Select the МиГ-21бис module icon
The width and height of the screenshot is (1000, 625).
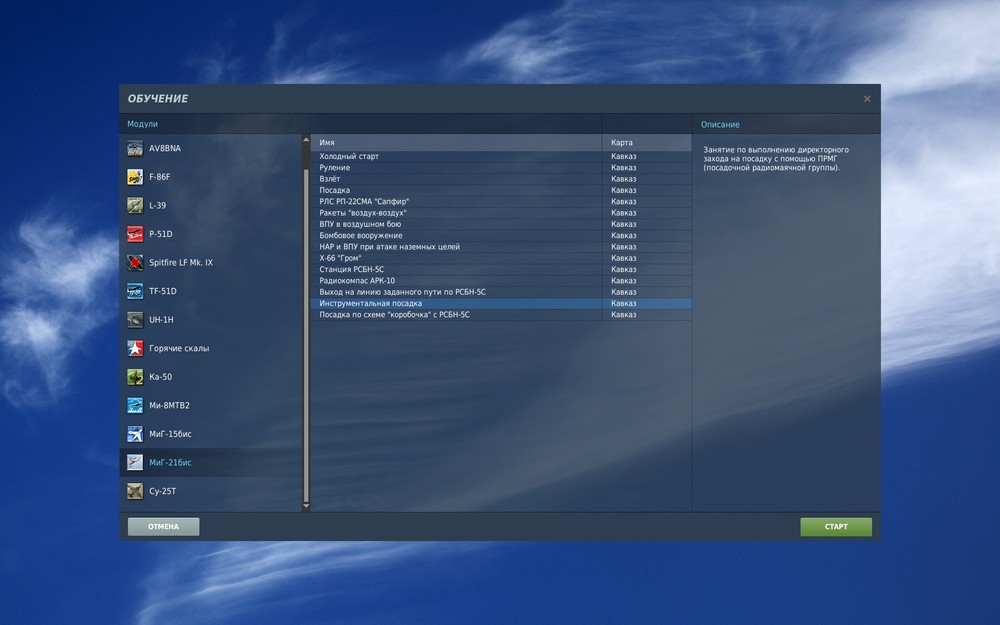(135, 462)
